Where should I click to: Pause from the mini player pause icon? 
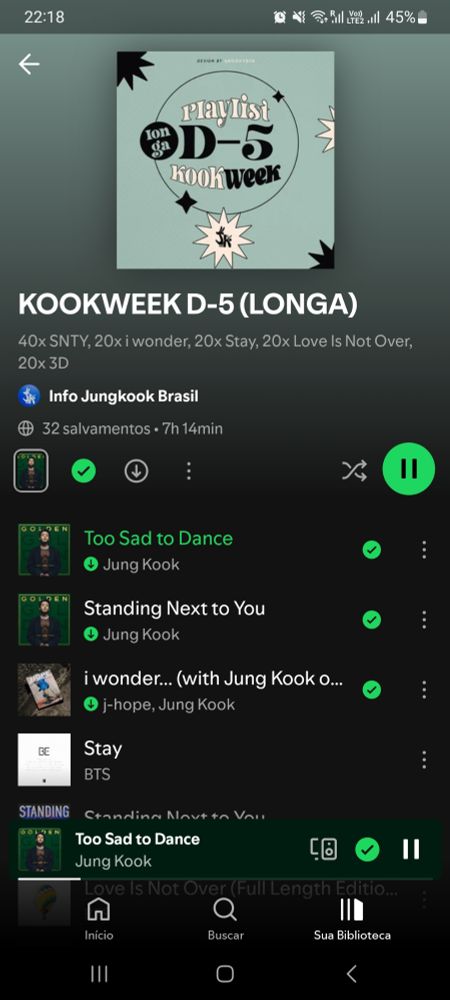(x=411, y=849)
